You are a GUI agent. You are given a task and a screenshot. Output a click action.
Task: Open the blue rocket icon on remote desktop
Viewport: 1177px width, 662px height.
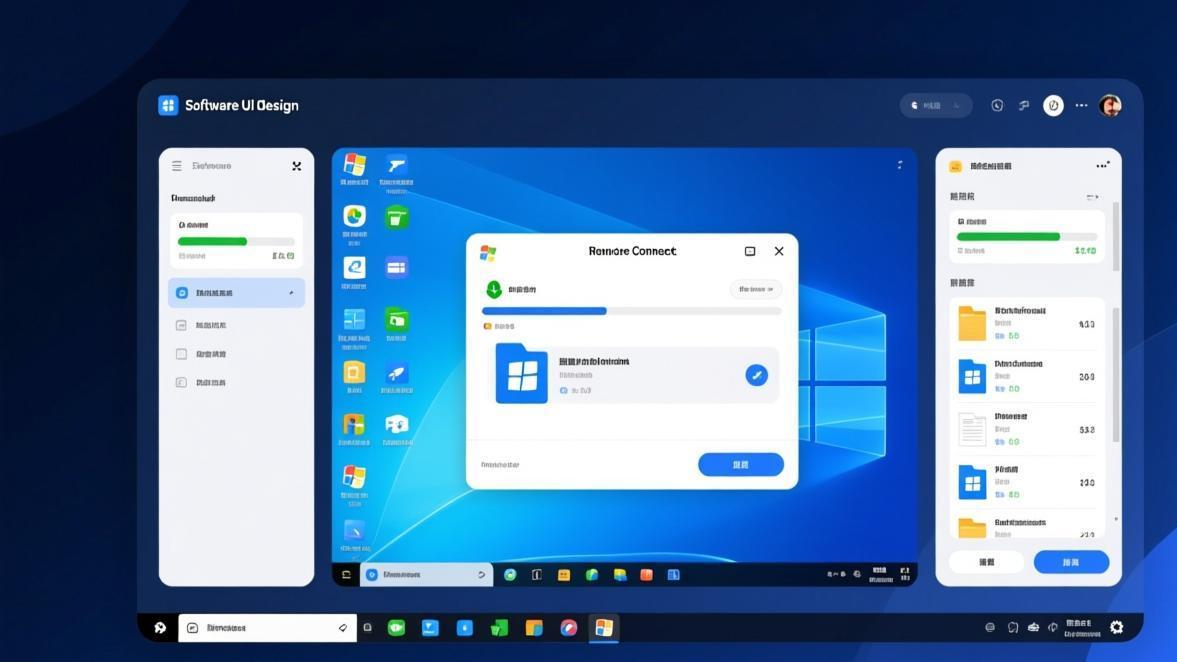396,373
